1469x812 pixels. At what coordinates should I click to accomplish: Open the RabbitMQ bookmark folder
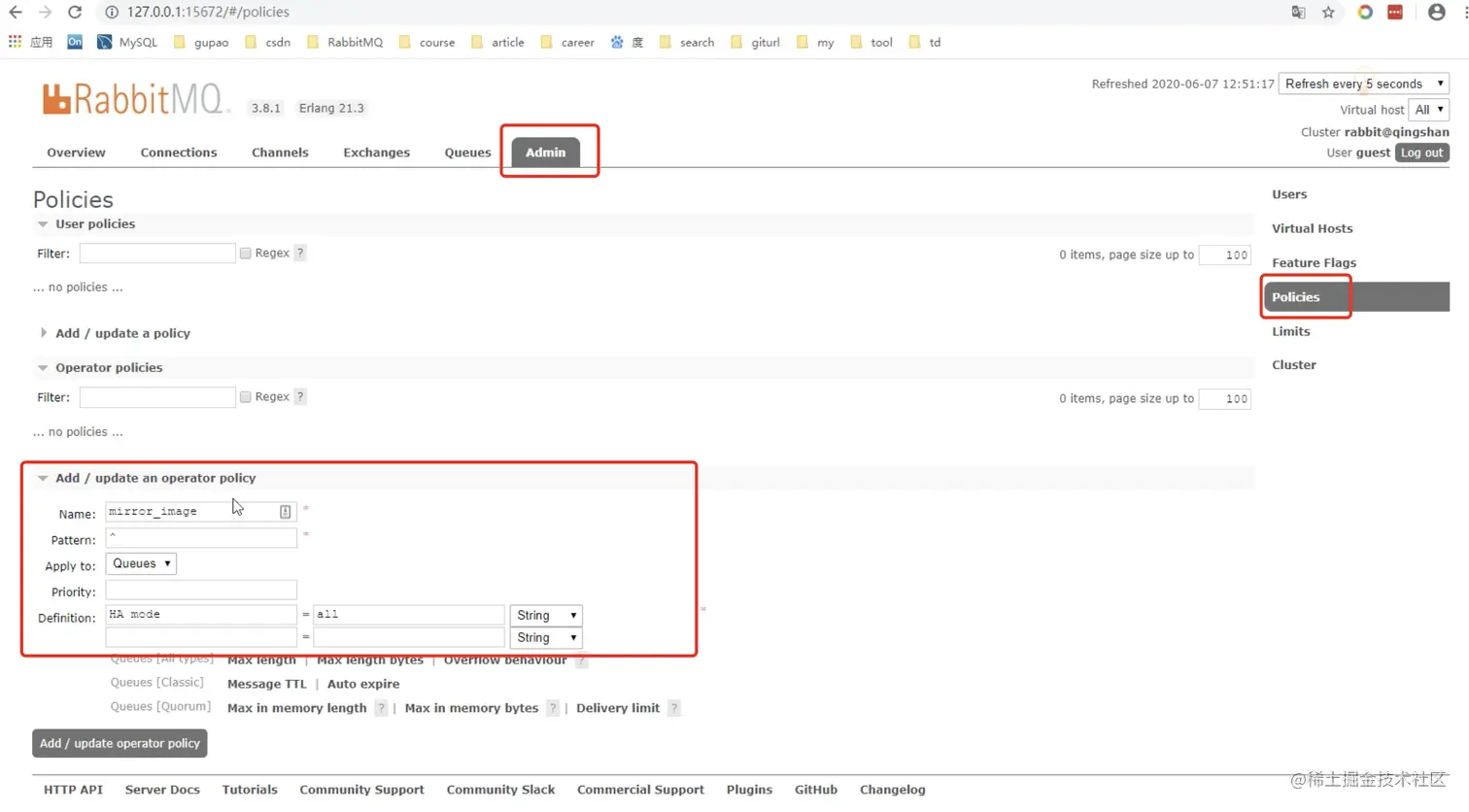tap(345, 42)
